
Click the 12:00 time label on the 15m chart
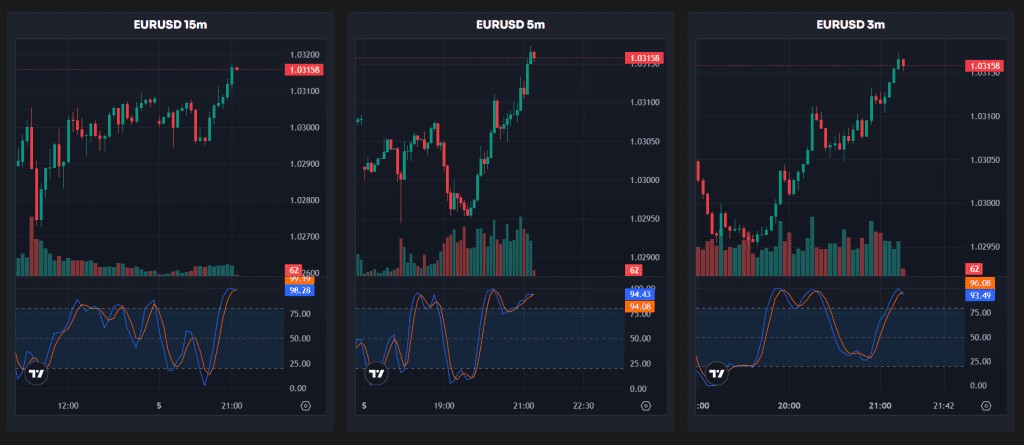[x=68, y=407]
